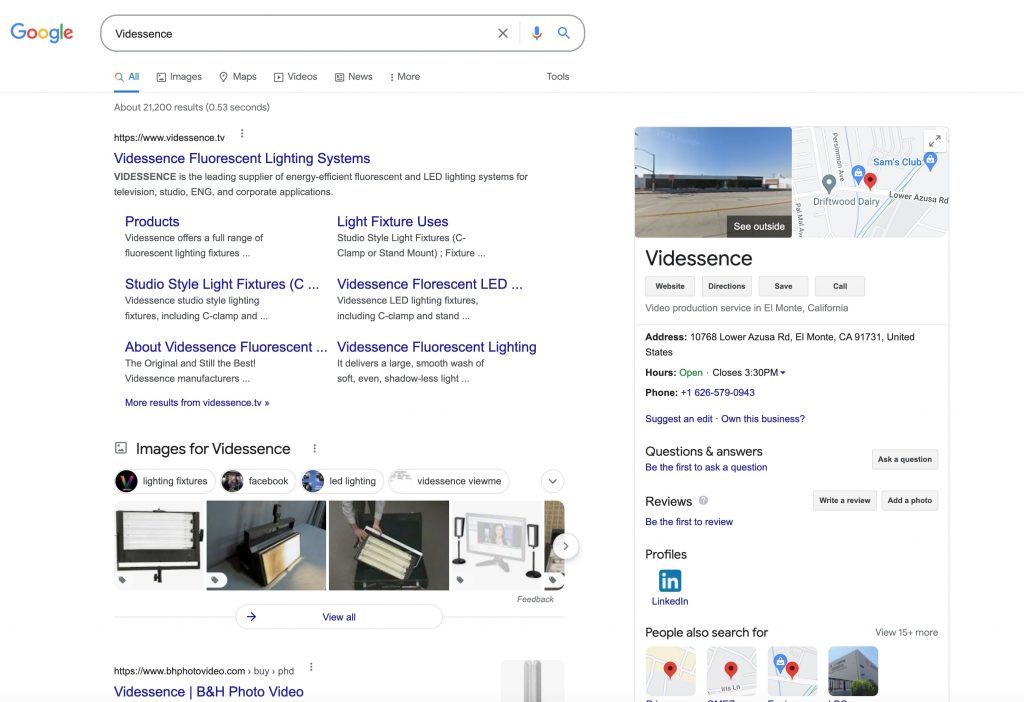Select the videssence viewme image chip

click(449, 481)
